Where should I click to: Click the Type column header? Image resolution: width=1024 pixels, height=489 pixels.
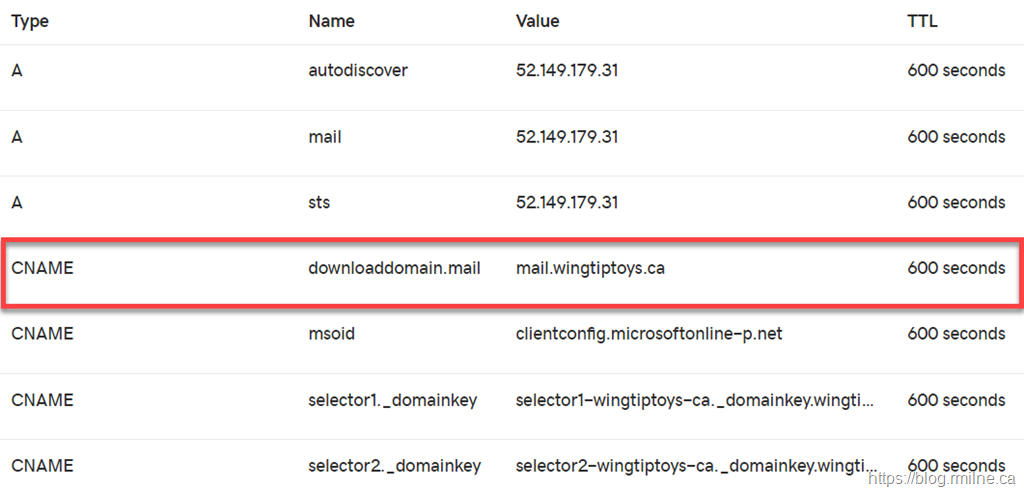tap(30, 21)
